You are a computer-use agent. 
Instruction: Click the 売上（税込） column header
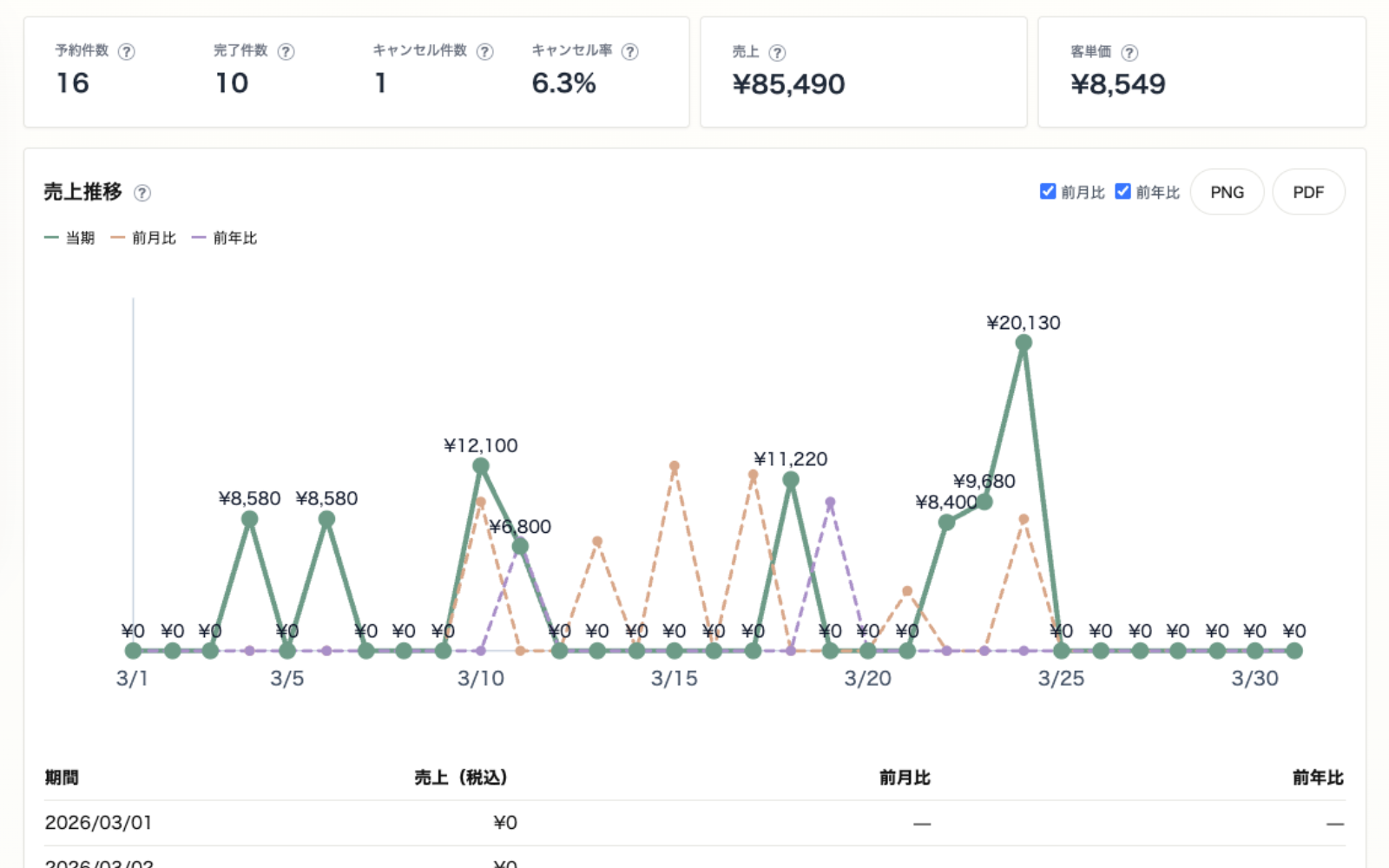(461, 778)
